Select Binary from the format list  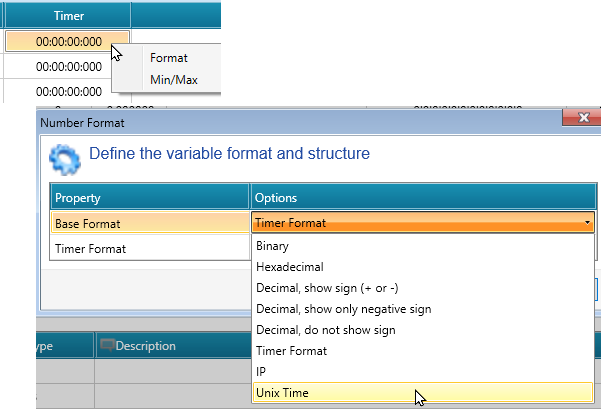pyautogui.click(x=273, y=246)
